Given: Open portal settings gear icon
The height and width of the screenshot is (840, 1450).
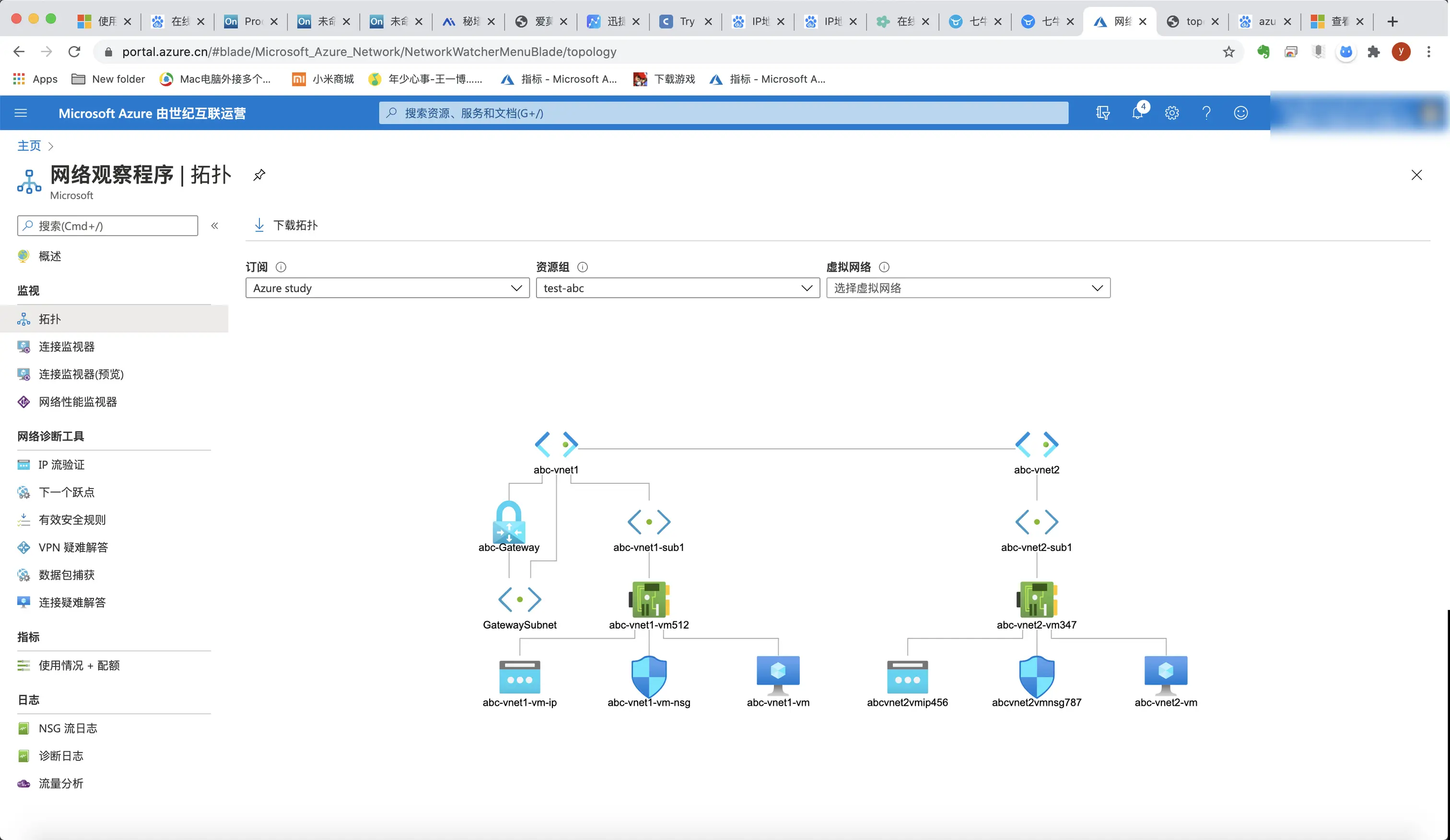Looking at the screenshot, I should click(1171, 113).
